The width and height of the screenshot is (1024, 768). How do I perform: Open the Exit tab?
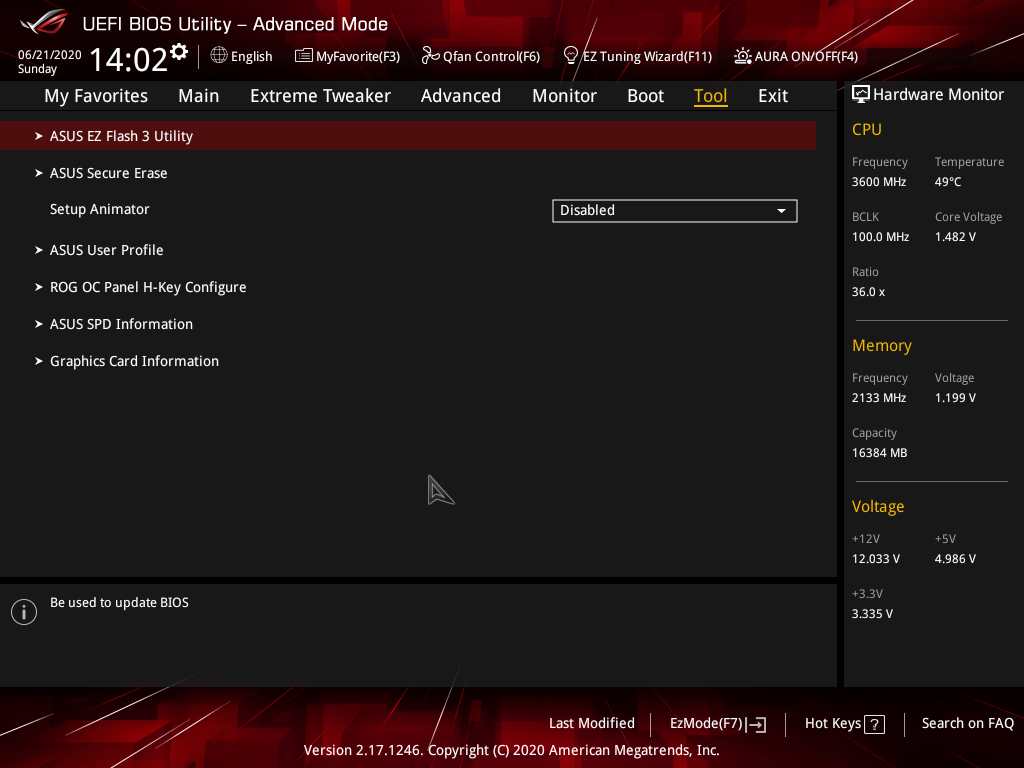pyautogui.click(x=773, y=96)
